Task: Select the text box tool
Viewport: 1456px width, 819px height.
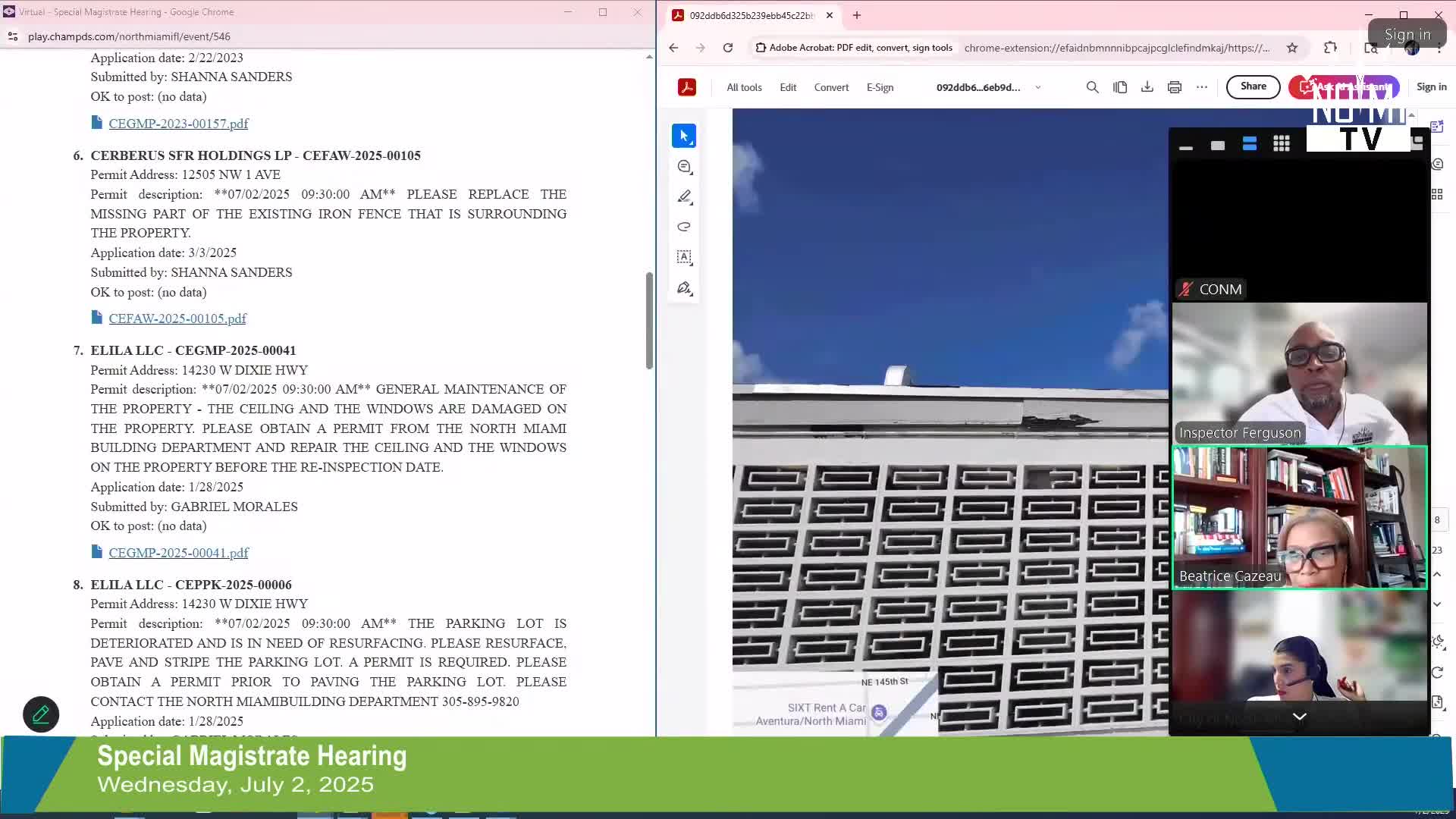Action: pyautogui.click(x=684, y=257)
